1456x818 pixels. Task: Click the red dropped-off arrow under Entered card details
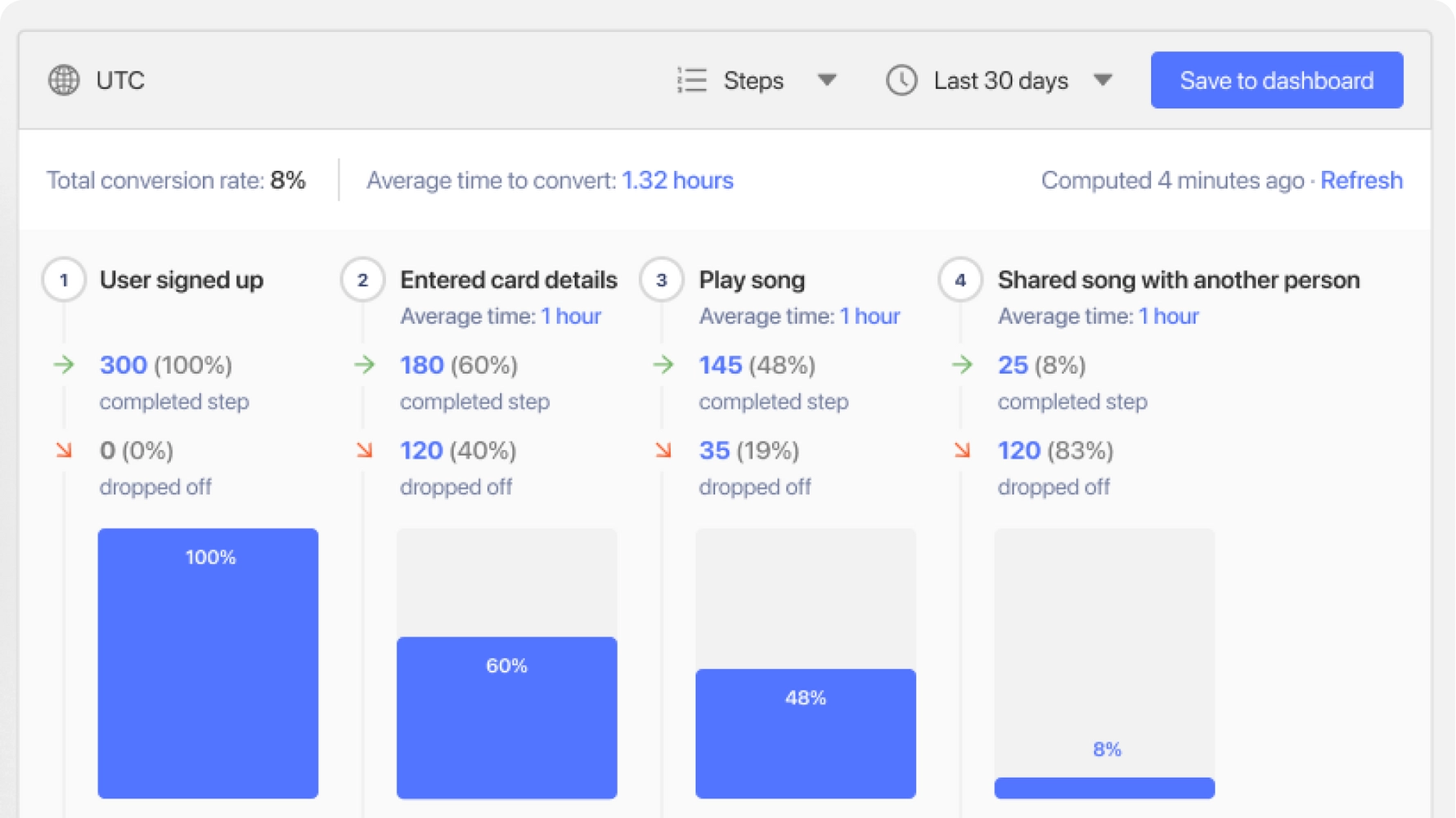[365, 450]
